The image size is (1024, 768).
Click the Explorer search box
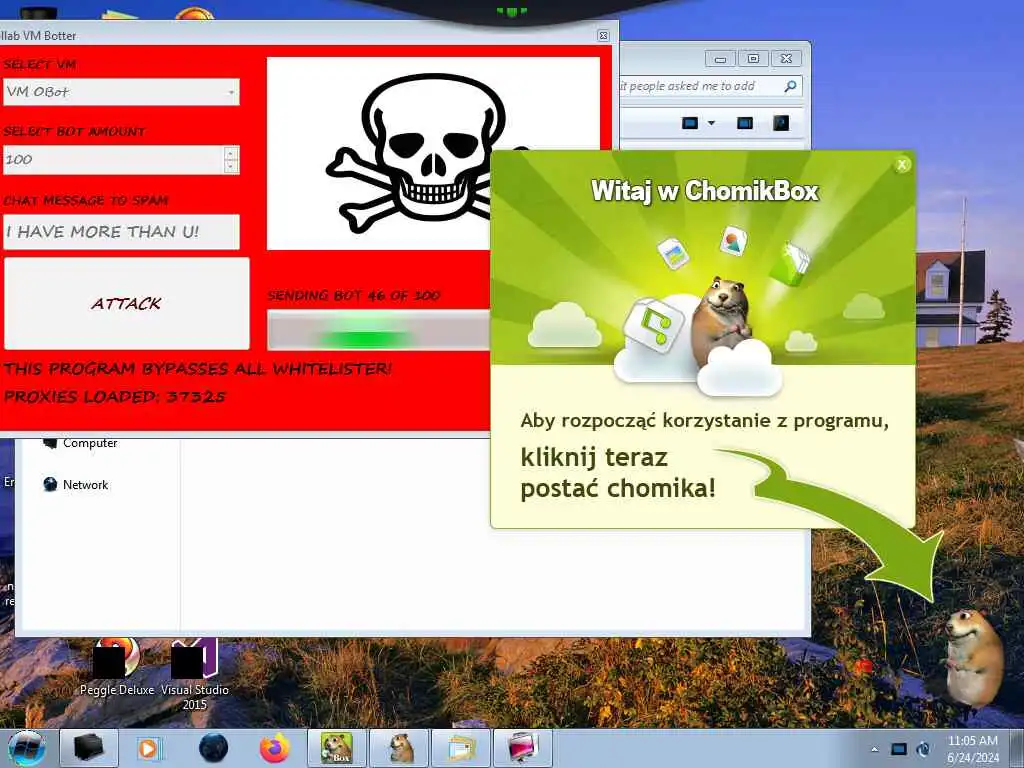[711, 86]
